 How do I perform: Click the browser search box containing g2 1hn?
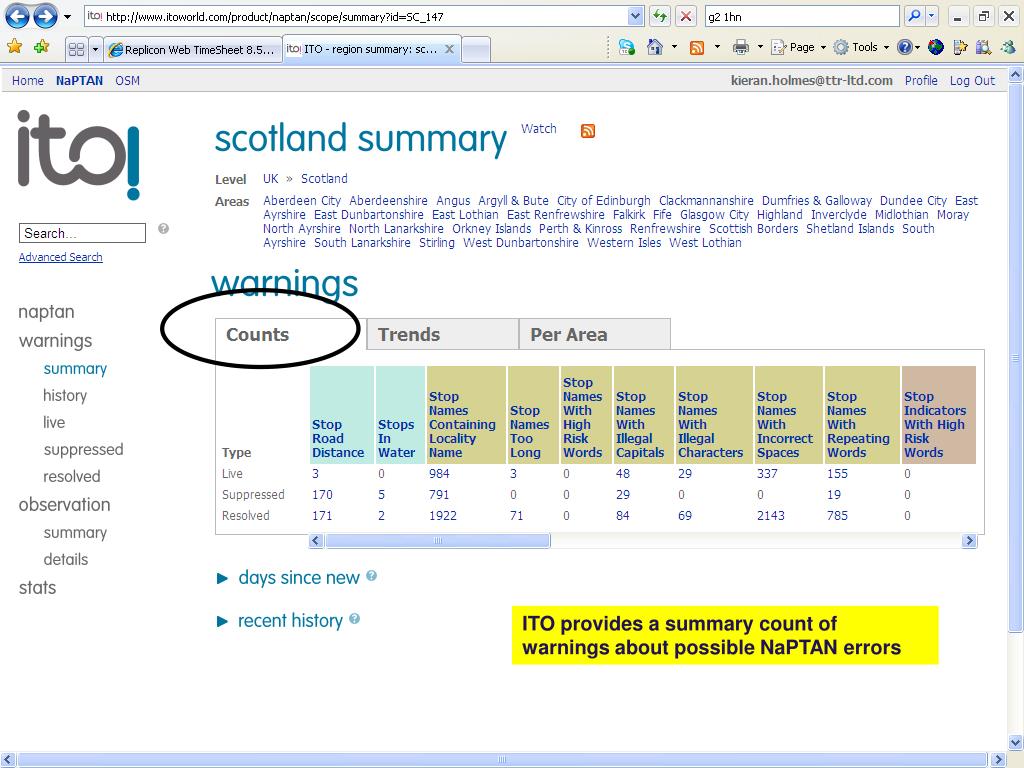pyautogui.click(x=802, y=16)
